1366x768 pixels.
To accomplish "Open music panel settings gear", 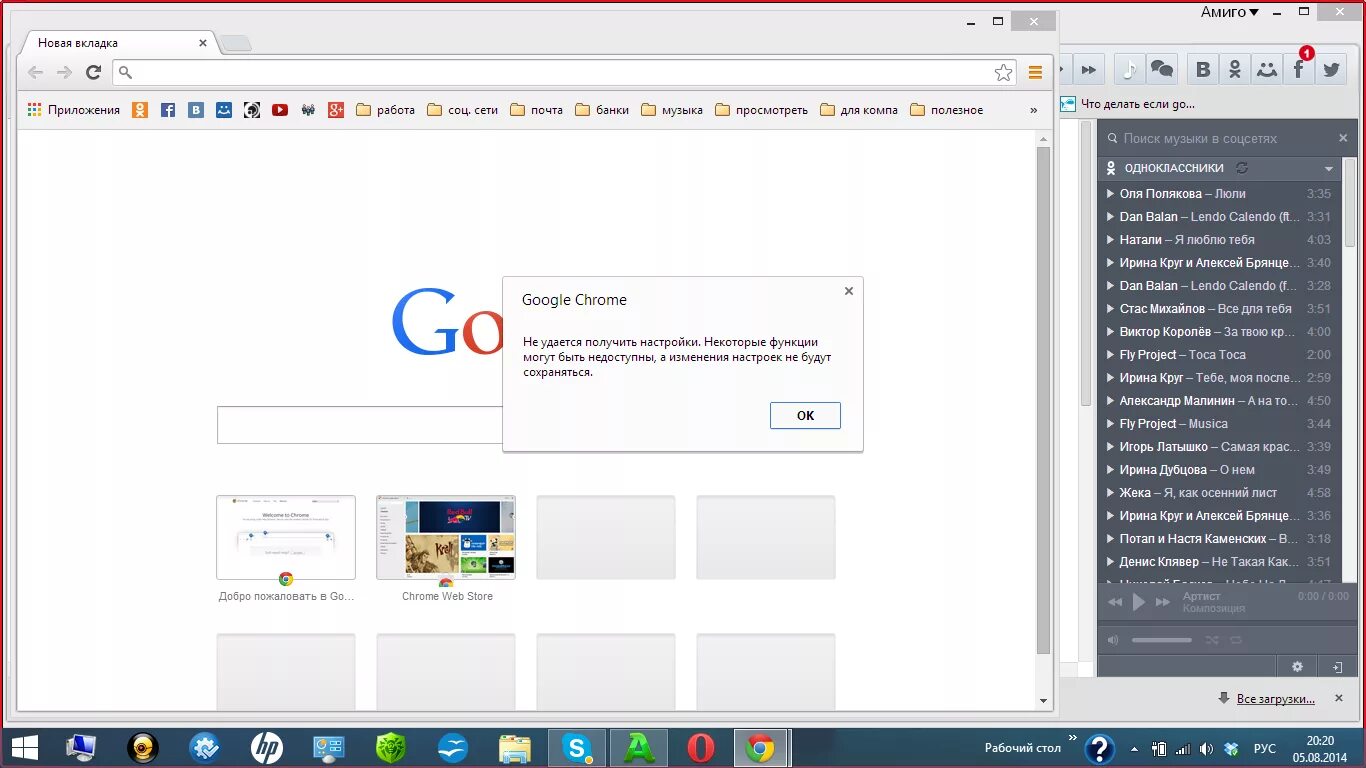I will pos(1297,666).
